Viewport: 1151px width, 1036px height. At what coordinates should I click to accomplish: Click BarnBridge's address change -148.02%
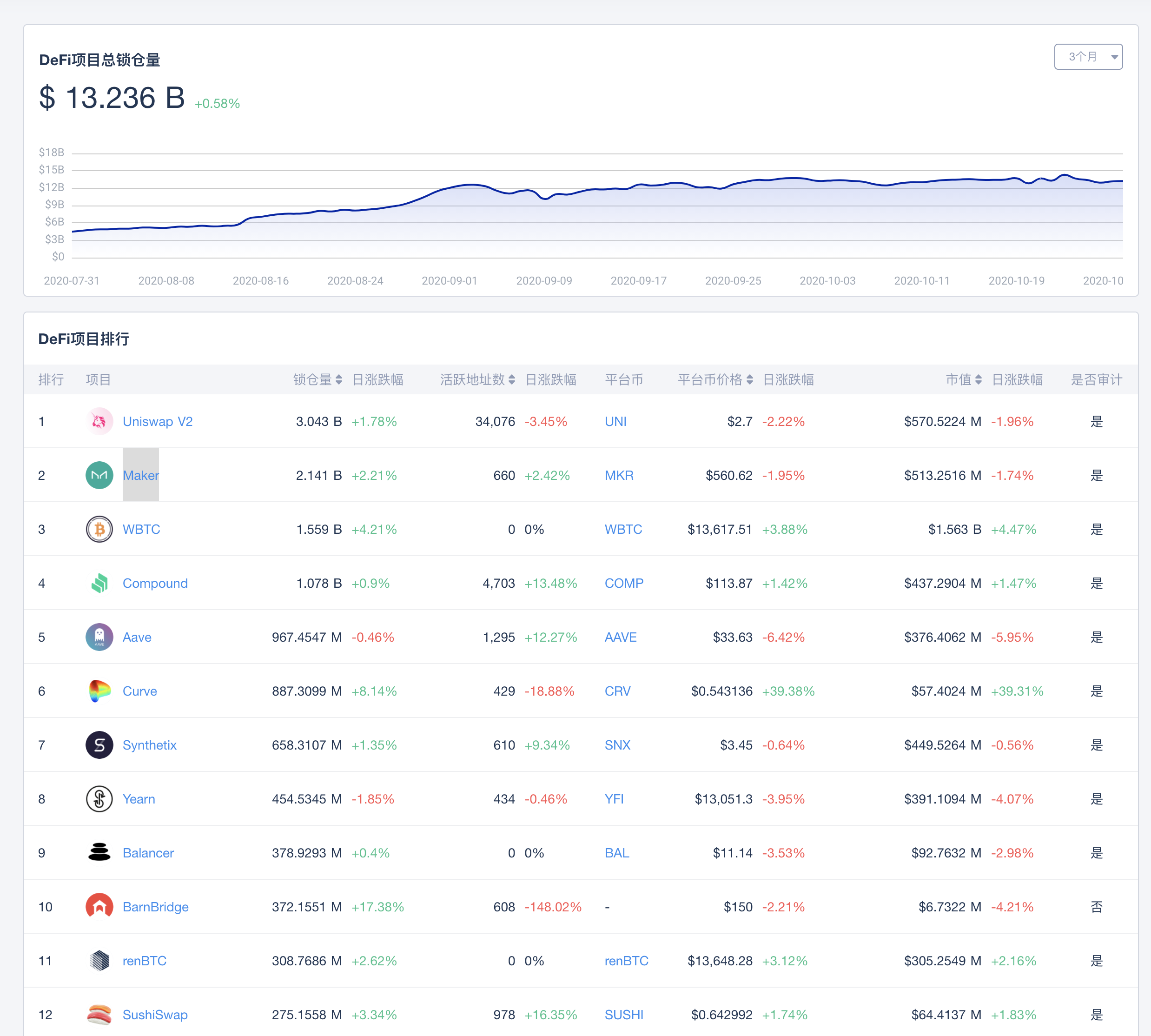pos(553,907)
